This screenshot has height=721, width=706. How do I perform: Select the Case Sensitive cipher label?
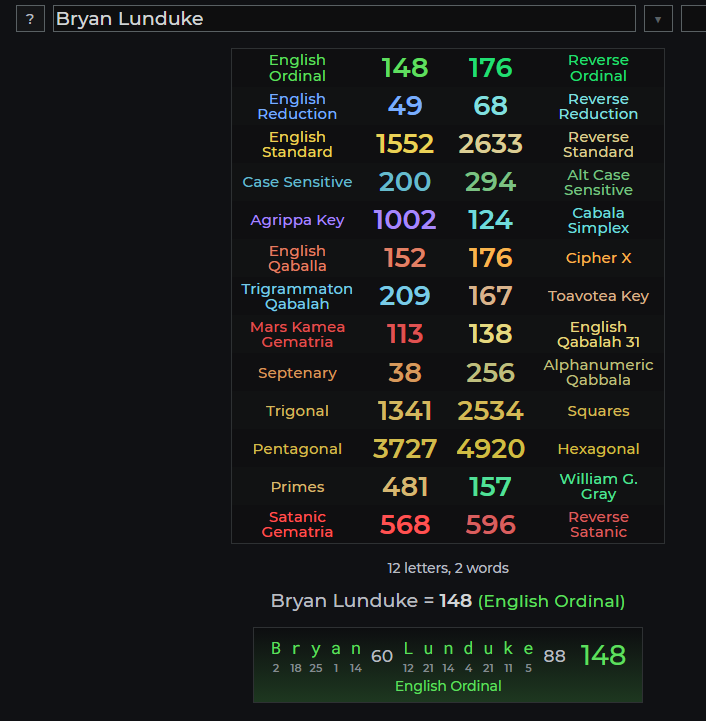click(297, 182)
